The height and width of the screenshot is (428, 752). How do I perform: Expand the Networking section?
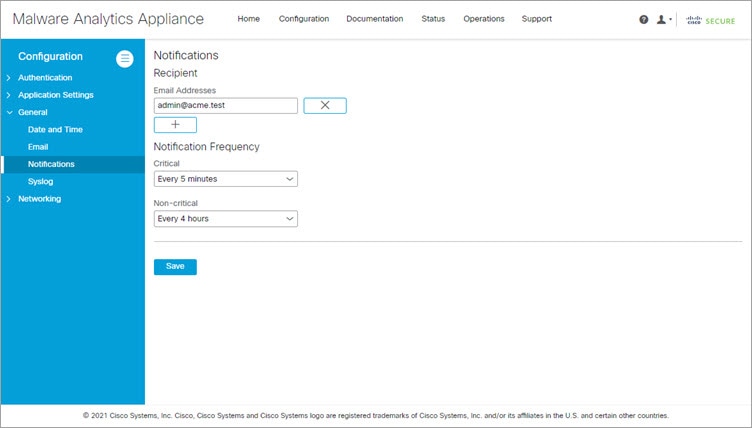coord(39,199)
